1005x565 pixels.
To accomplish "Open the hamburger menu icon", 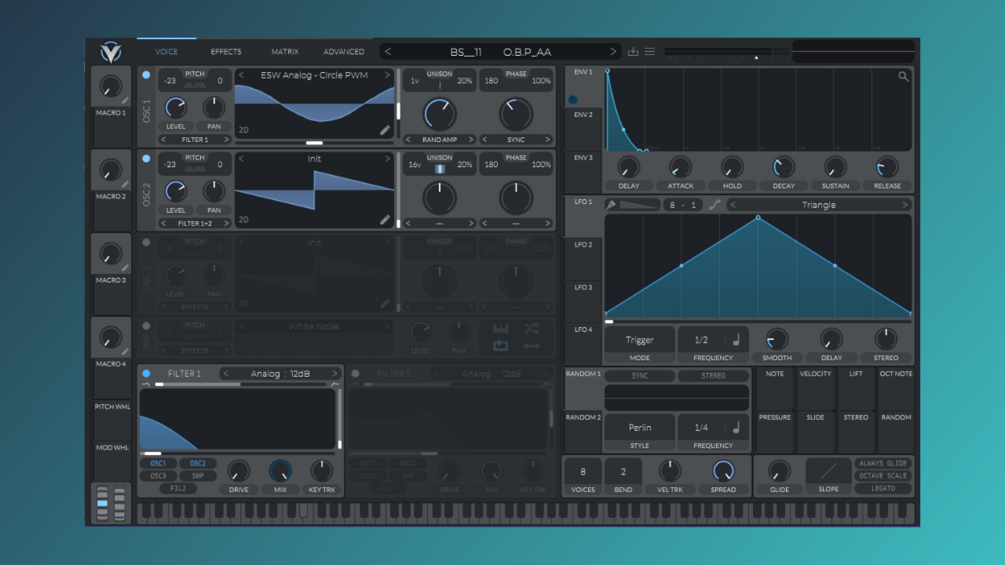I will pyautogui.click(x=650, y=52).
